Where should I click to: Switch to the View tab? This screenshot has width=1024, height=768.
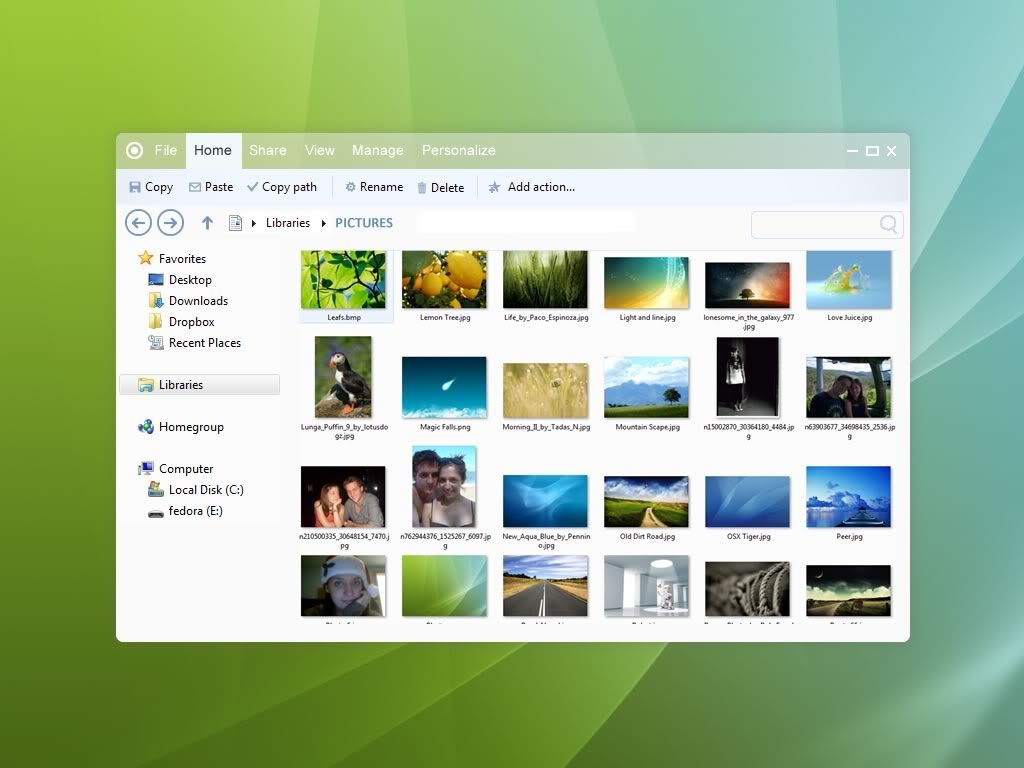[x=319, y=151]
